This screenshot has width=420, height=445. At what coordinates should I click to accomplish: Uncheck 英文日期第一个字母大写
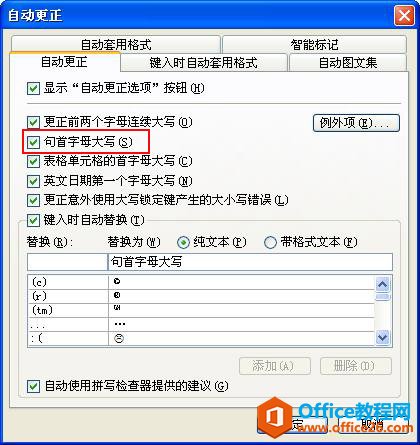click(x=33, y=181)
